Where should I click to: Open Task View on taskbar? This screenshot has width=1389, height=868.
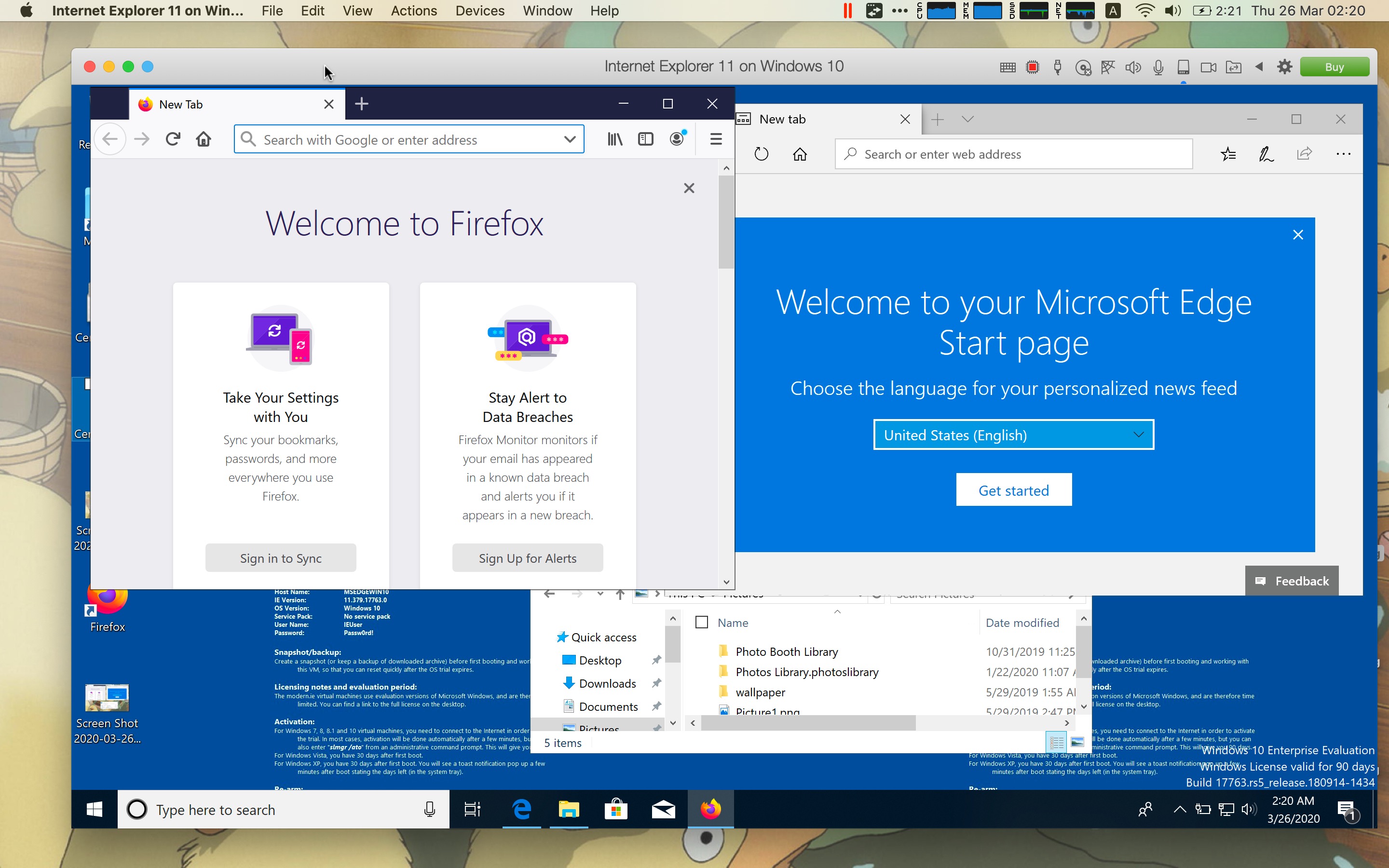[472, 810]
